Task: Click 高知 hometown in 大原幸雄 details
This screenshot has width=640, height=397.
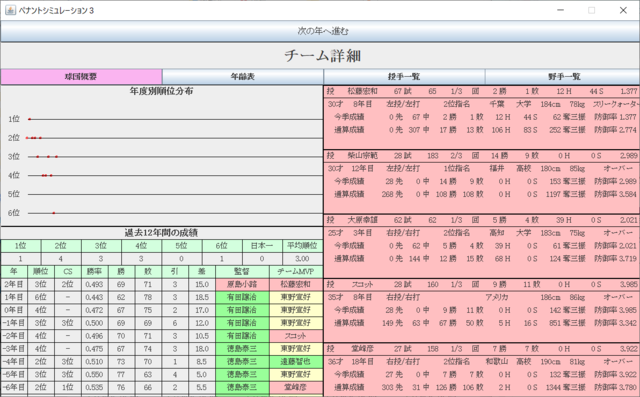Action: 497,233
